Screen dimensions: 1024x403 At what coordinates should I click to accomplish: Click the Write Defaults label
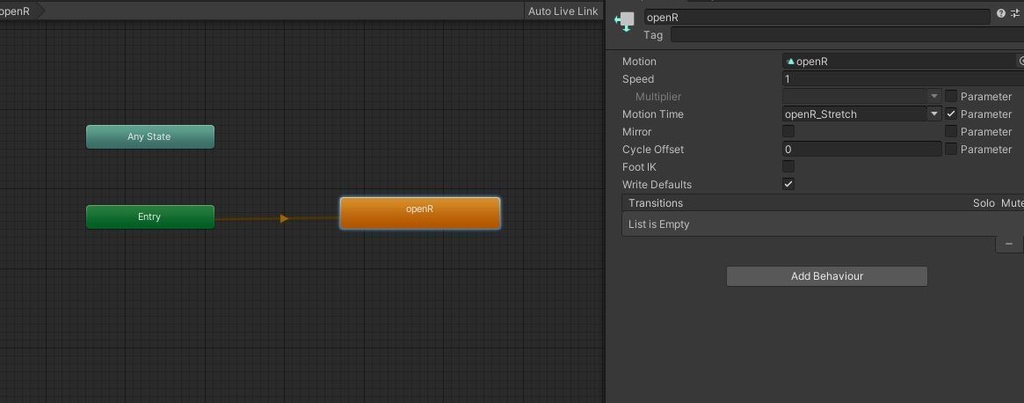pyautogui.click(x=657, y=185)
